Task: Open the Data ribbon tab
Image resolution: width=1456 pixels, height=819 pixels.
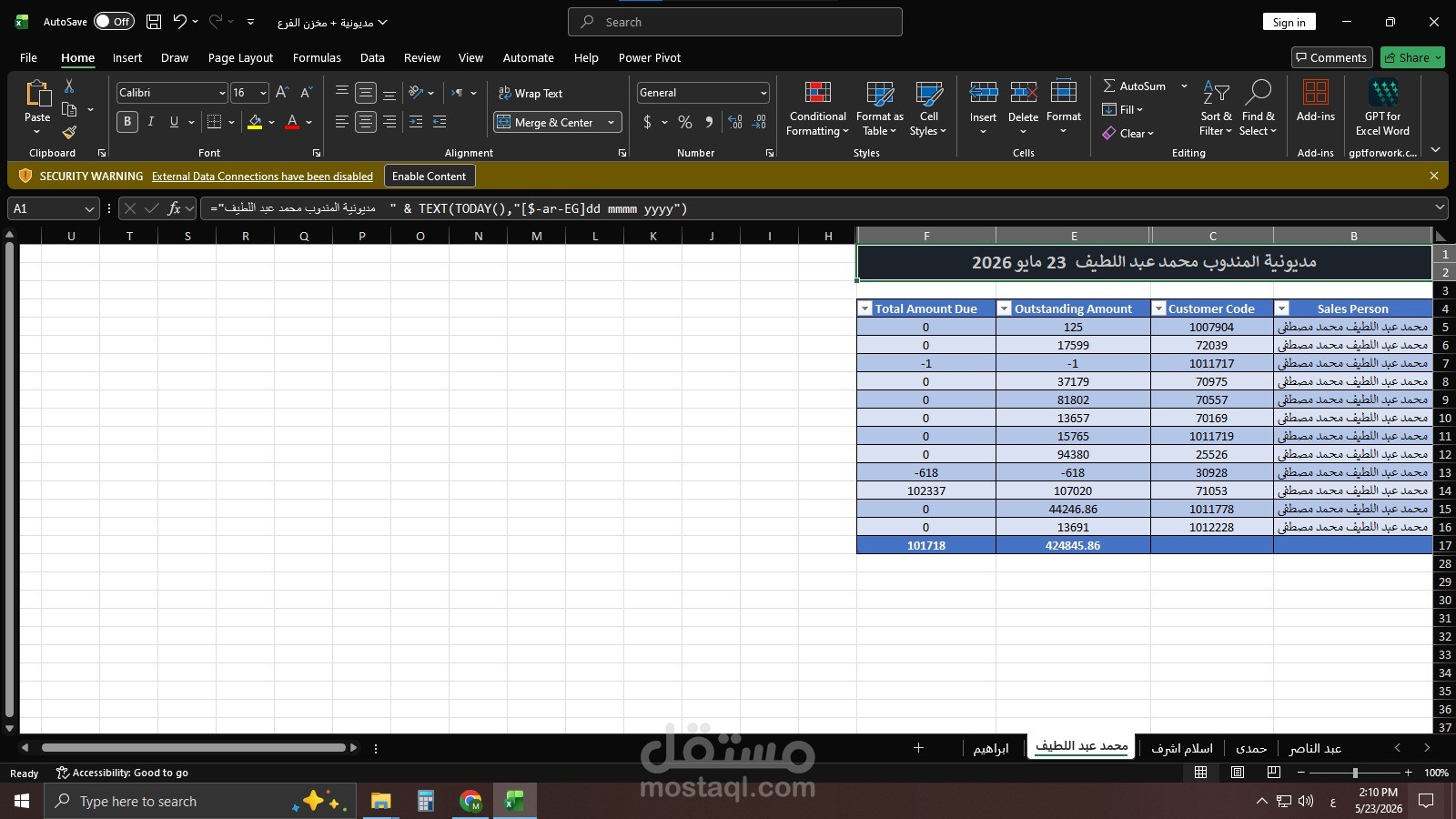Action: click(x=372, y=57)
